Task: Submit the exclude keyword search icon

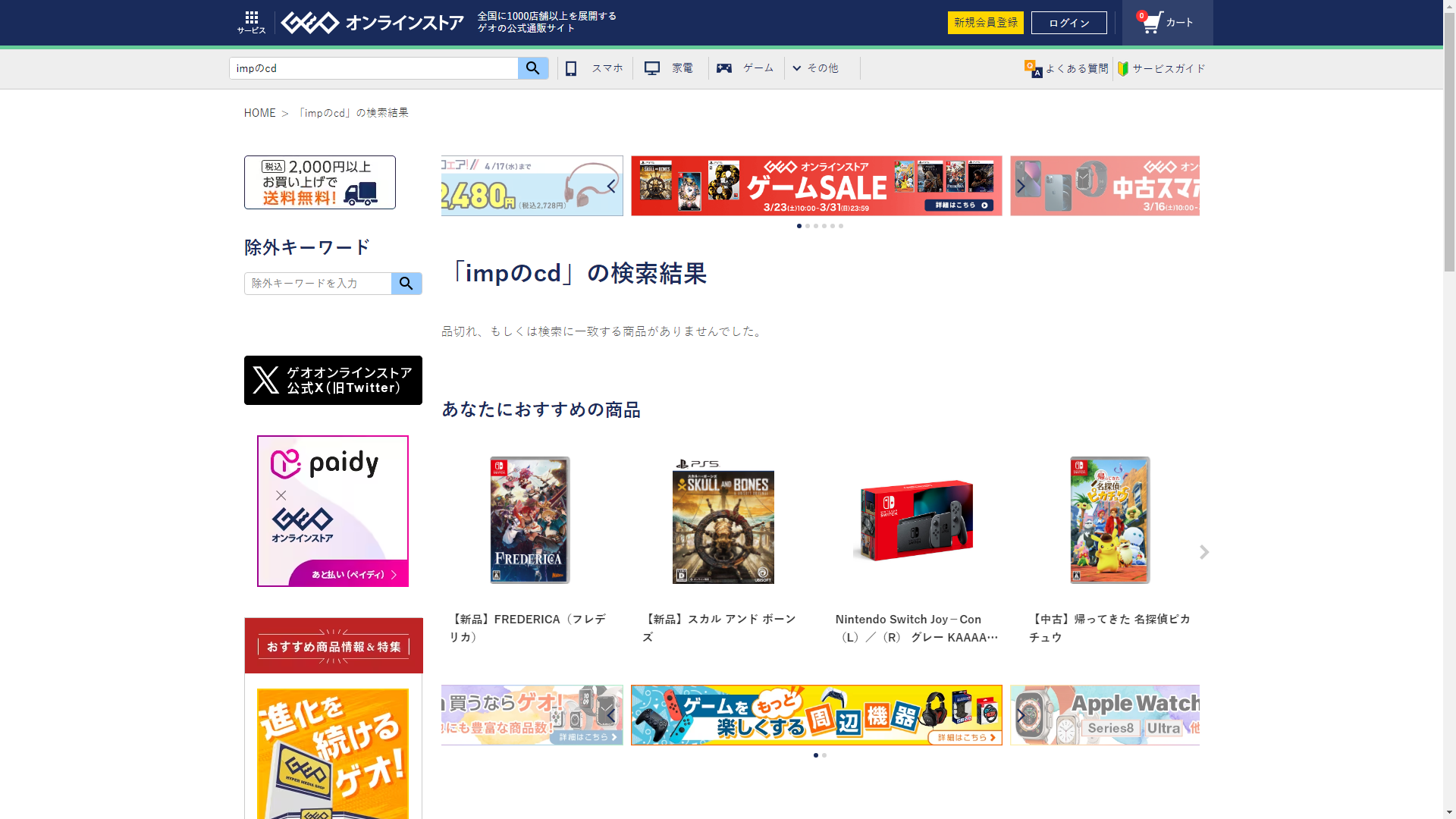Action: click(x=406, y=284)
